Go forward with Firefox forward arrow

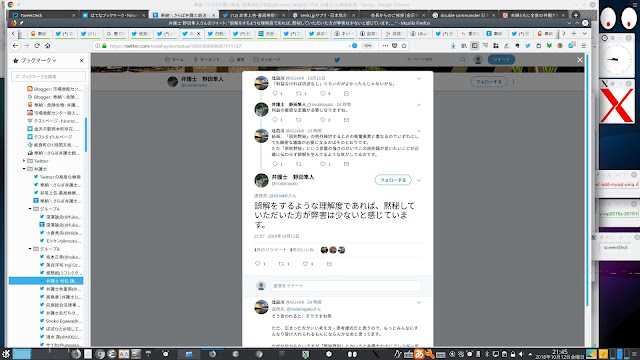(26, 46)
